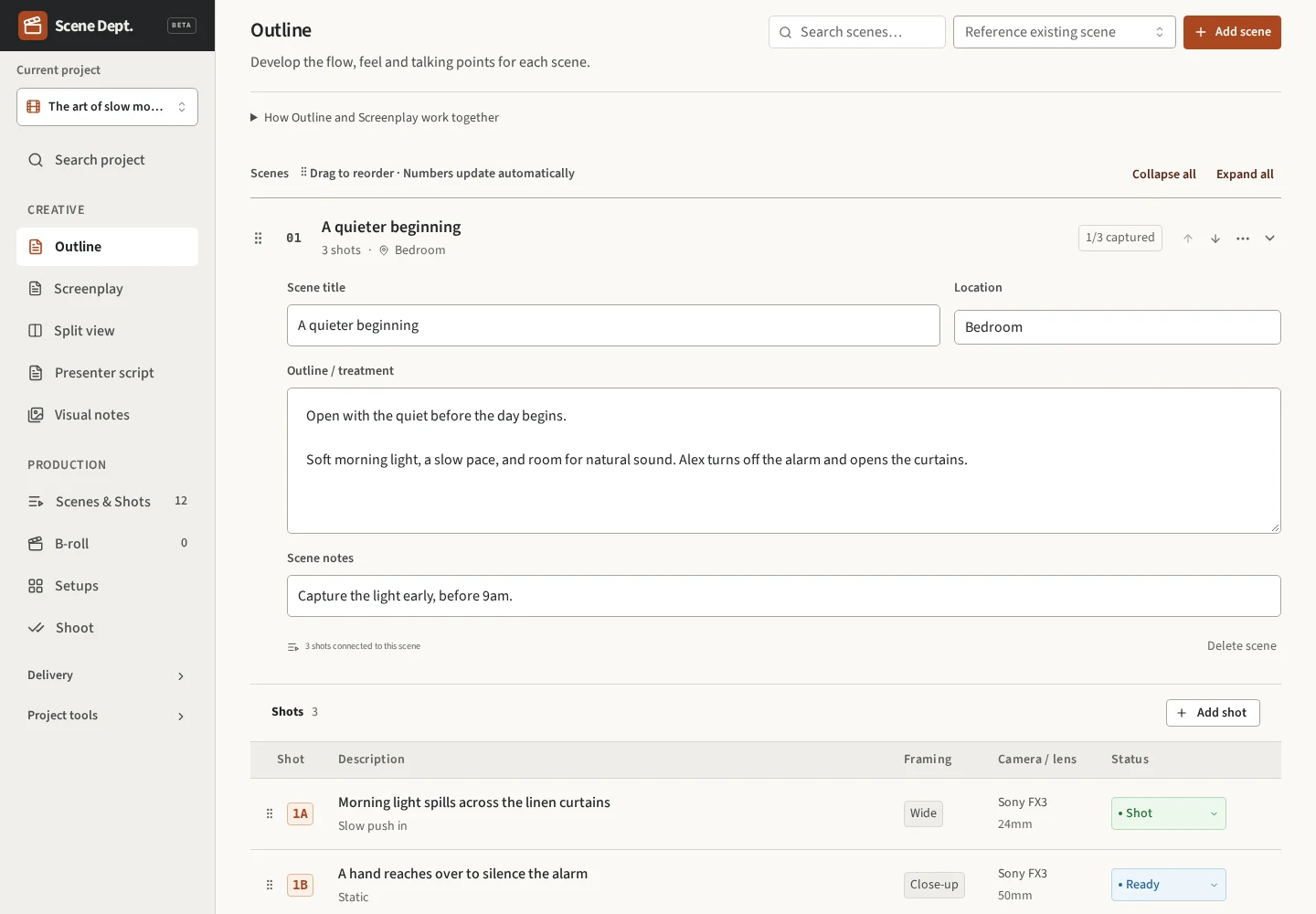The image size is (1316, 914).
Task: Click the Scene notes field
Action: [x=784, y=596]
